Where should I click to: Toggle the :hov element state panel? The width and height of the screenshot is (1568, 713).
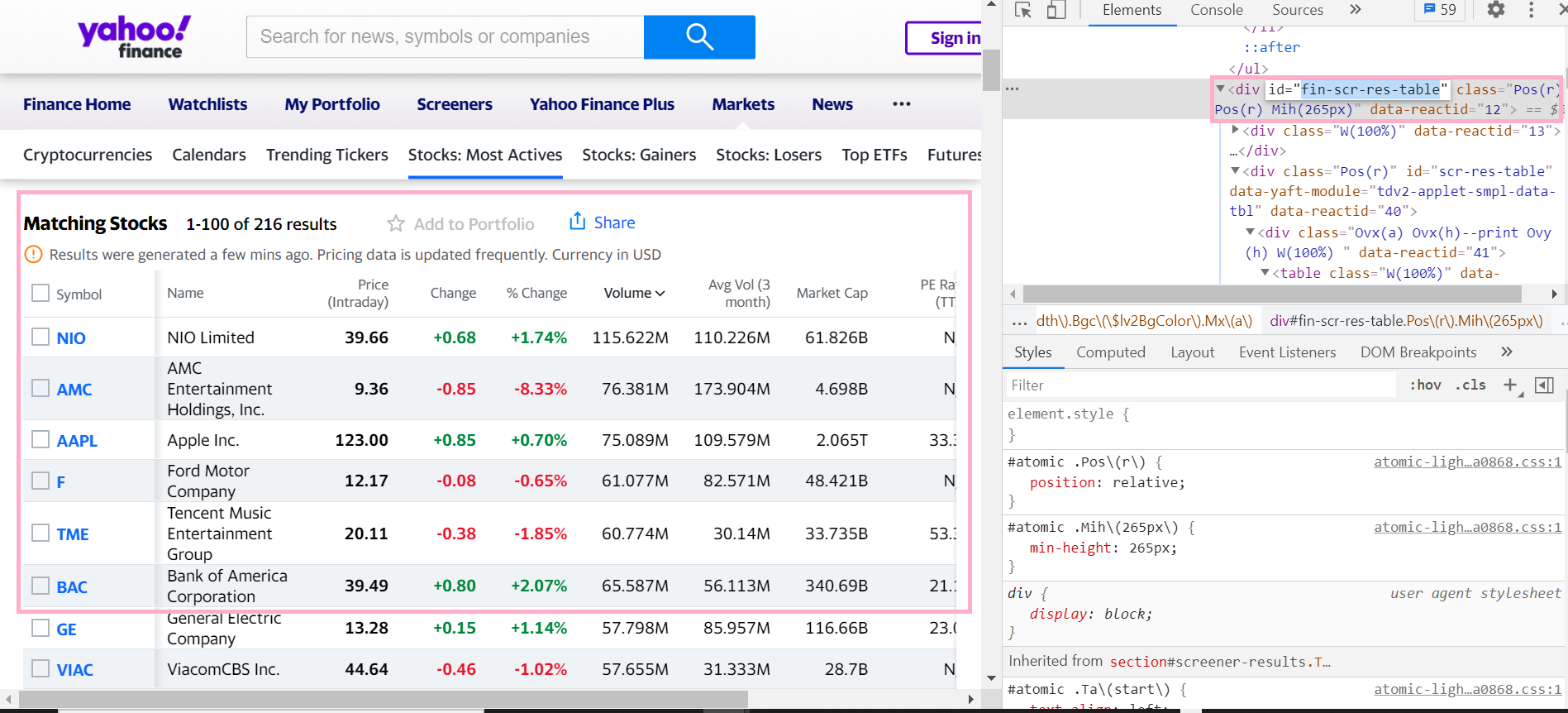(1425, 385)
